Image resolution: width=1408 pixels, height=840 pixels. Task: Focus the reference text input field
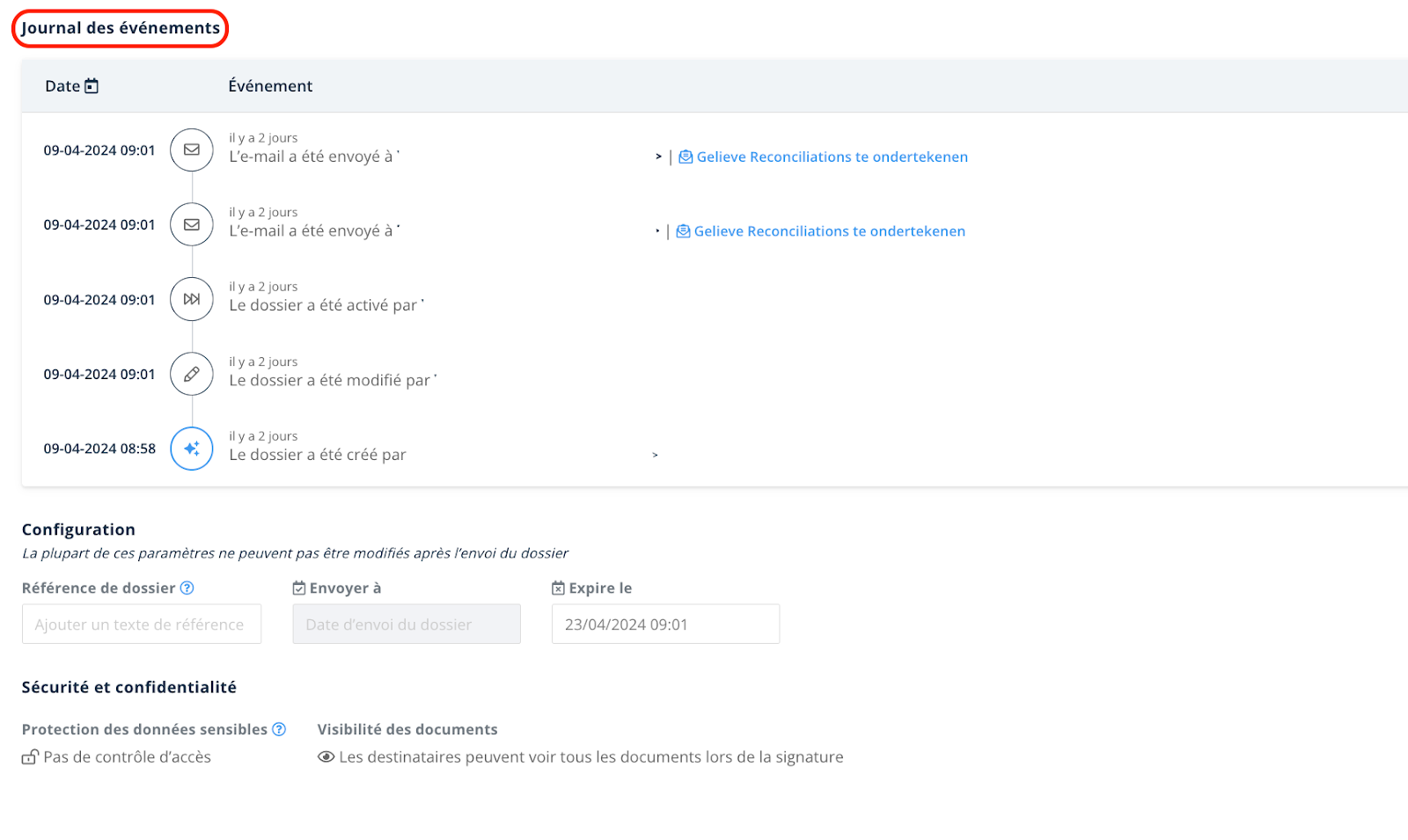(142, 624)
